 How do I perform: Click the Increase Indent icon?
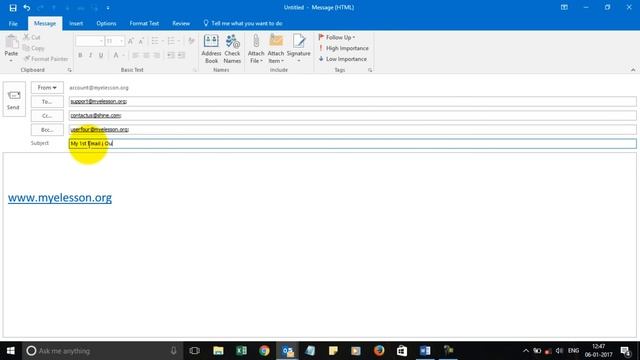[x=181, y=56]
